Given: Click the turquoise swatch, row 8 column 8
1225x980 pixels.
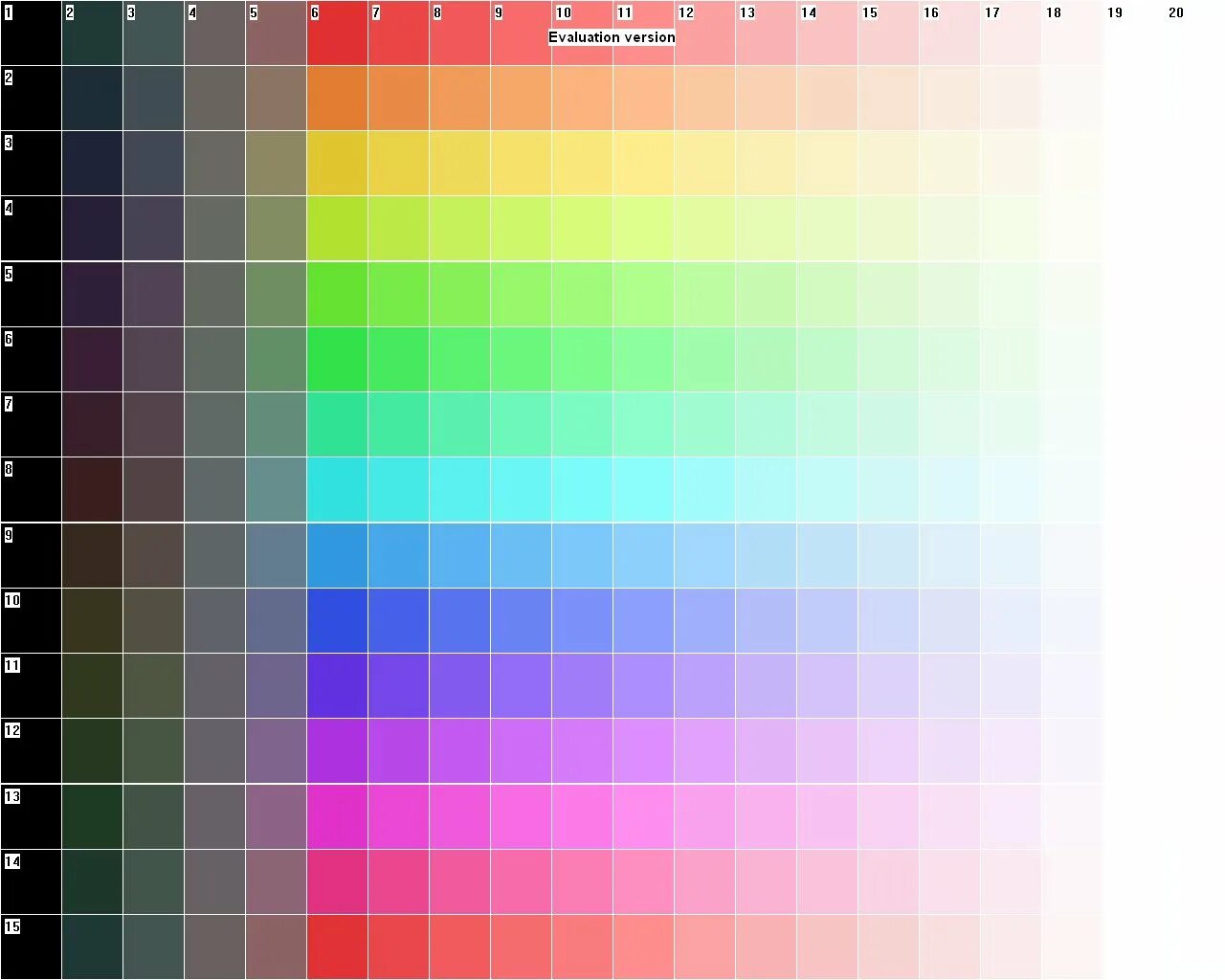Looking at the screenshot, I should coord(459,489).
